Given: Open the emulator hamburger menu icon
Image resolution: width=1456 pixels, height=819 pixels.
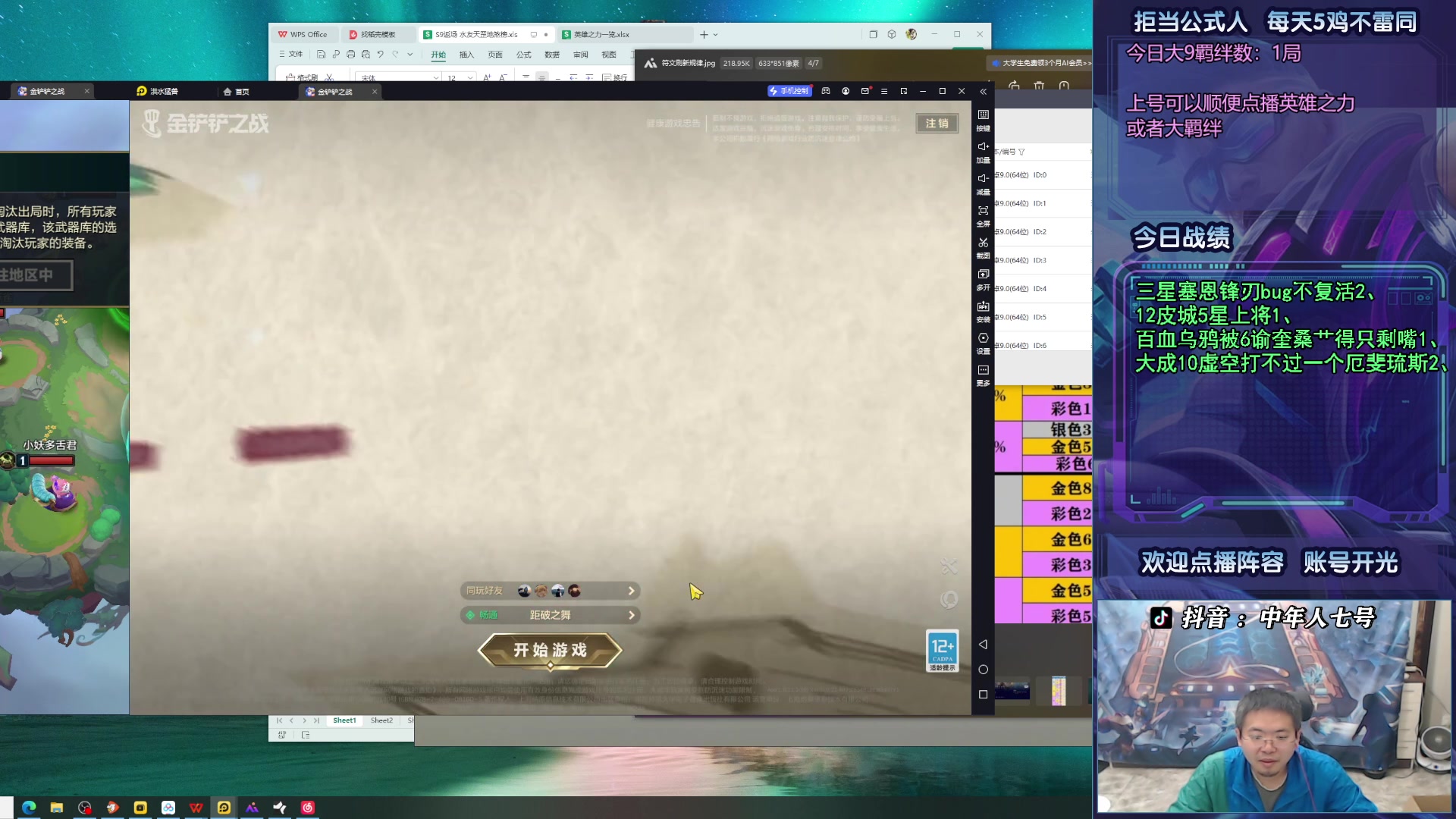Looking at the screenshot, I should 884,91.
